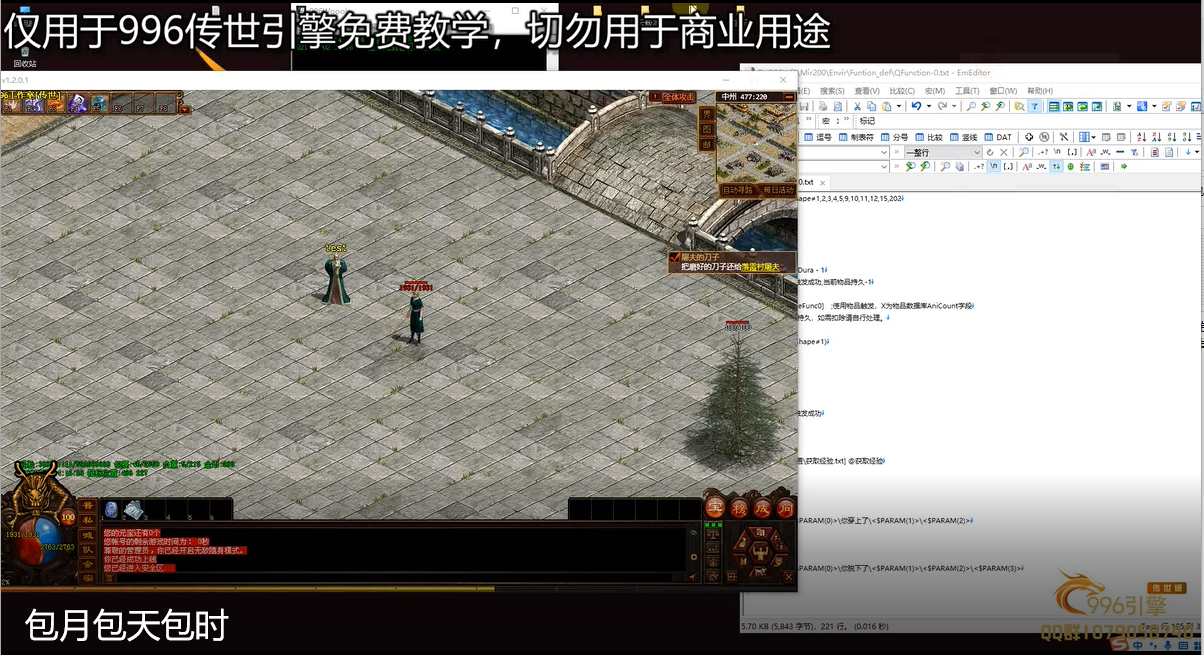Click the first skill icon in buff bar

[11, 106]
